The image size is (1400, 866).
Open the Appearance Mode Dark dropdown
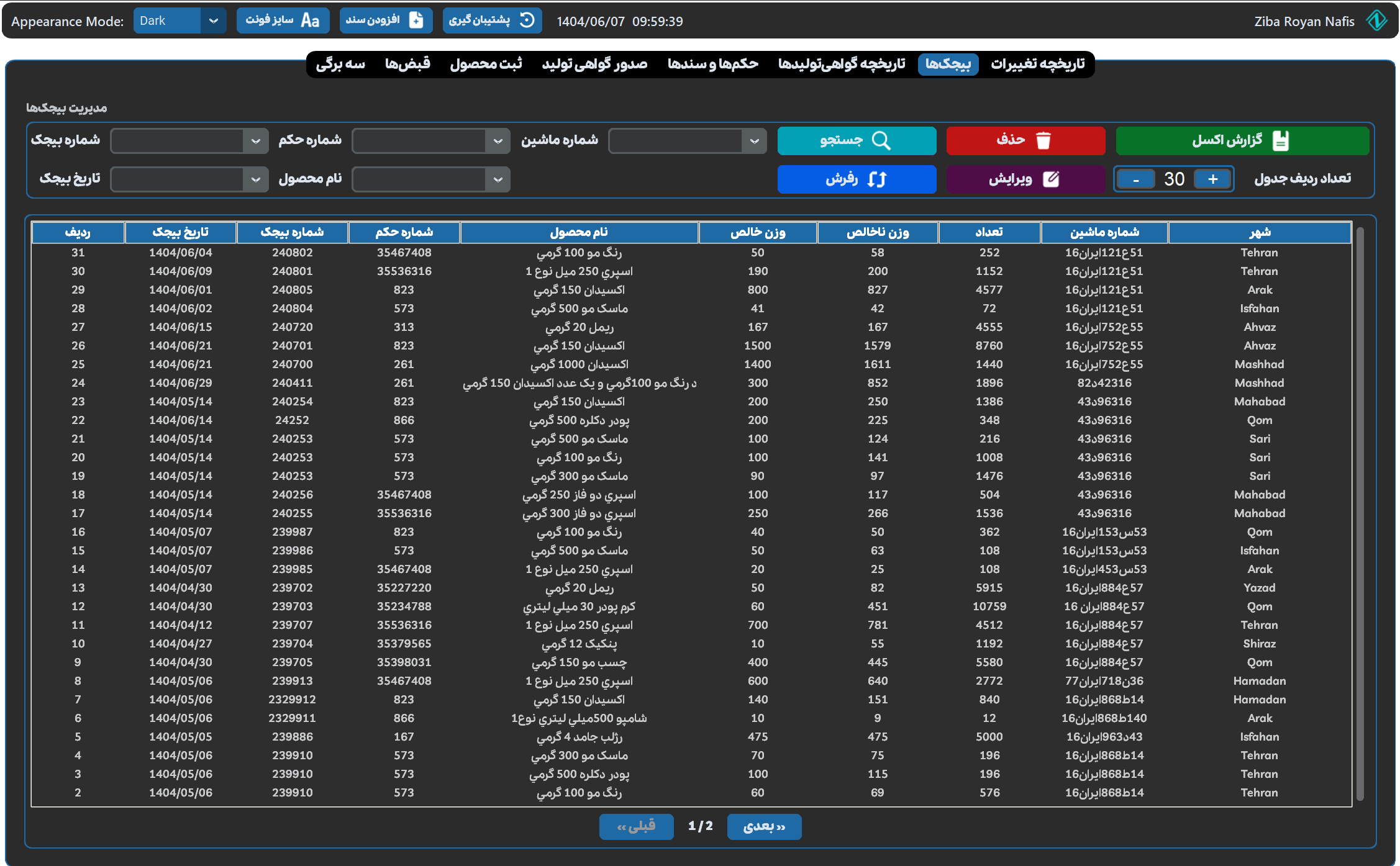point(213,20)
